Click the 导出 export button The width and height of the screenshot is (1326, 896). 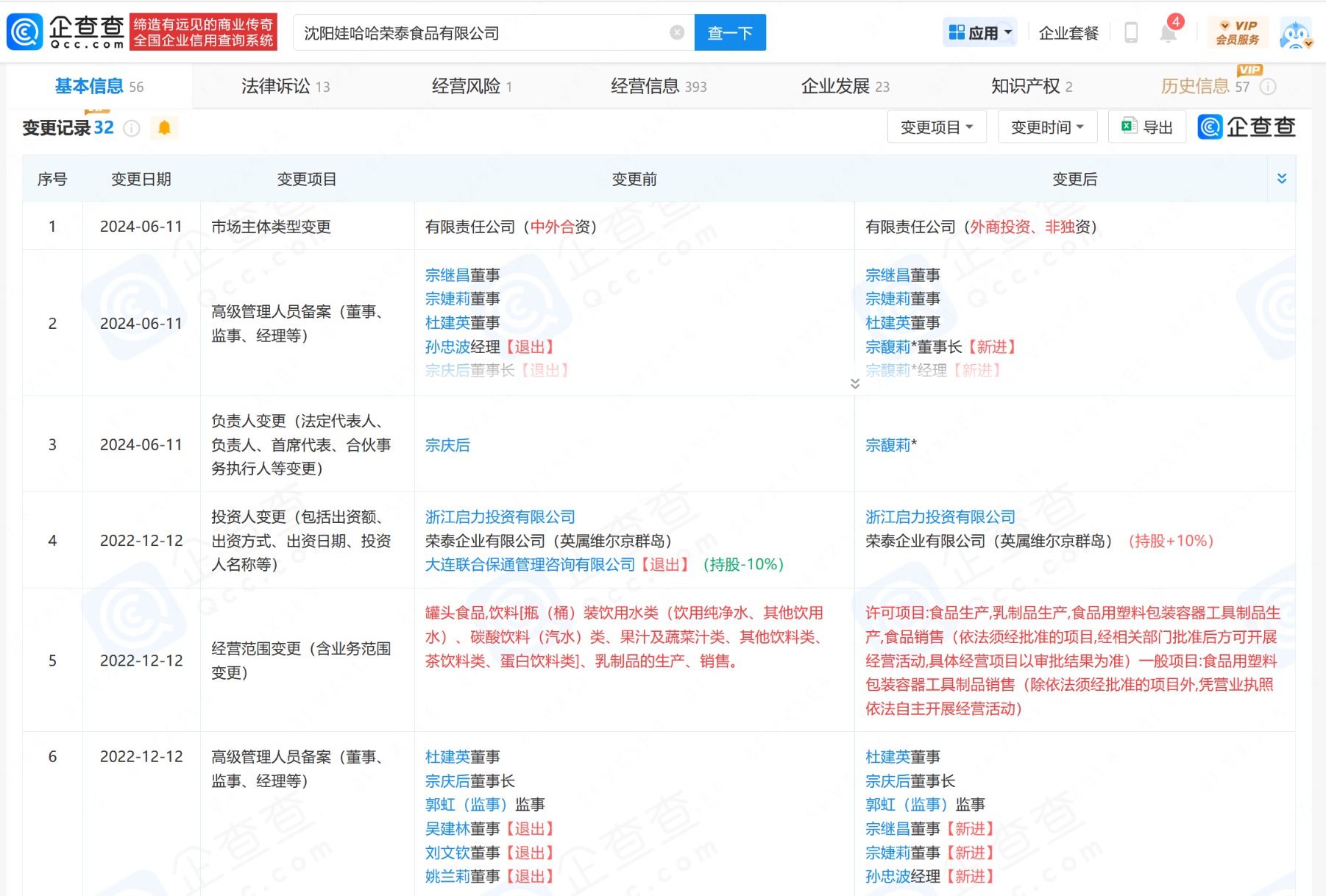click(1146, 127)
